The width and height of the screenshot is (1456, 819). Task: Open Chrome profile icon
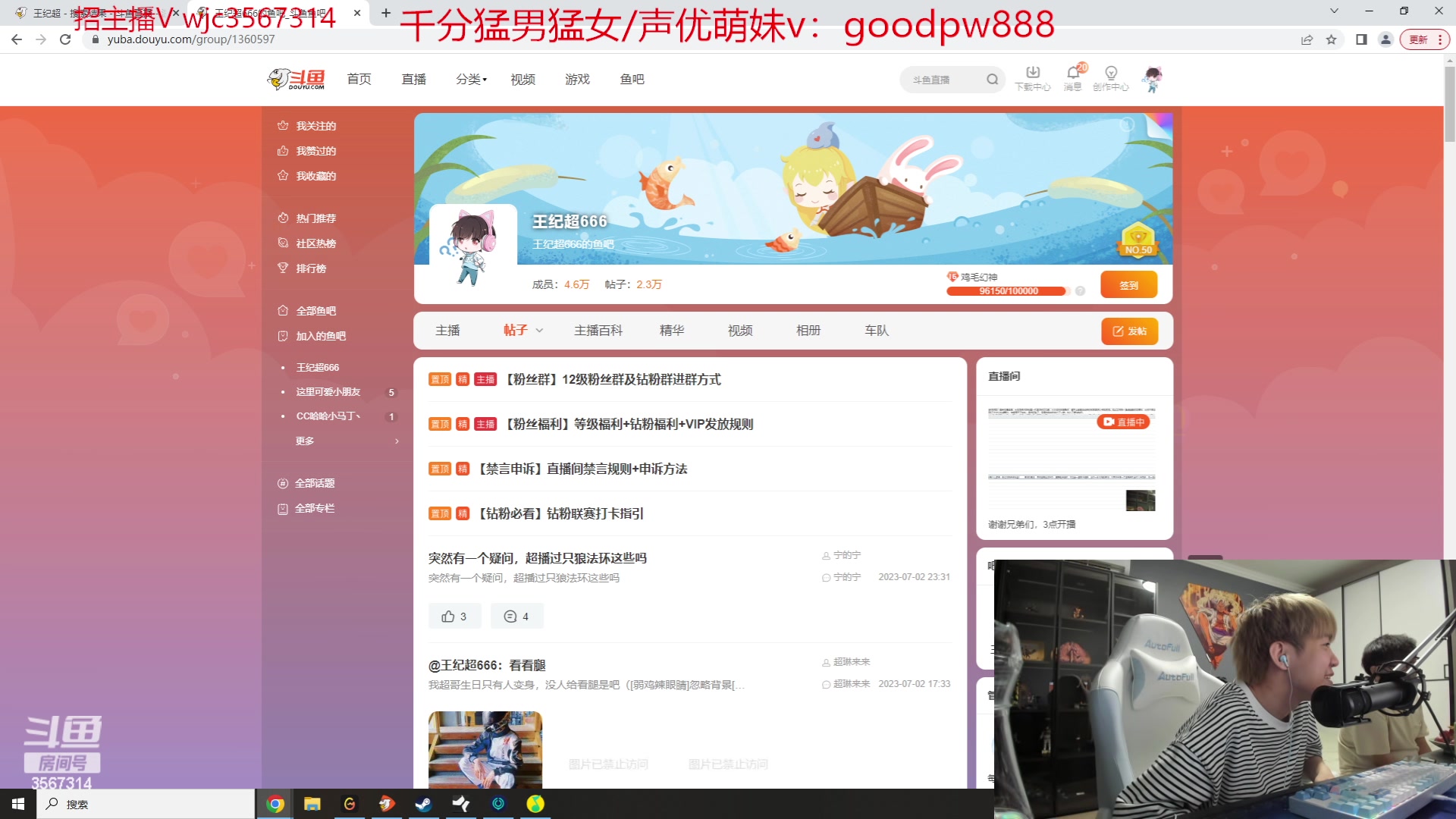click(x=1385, y=39)
